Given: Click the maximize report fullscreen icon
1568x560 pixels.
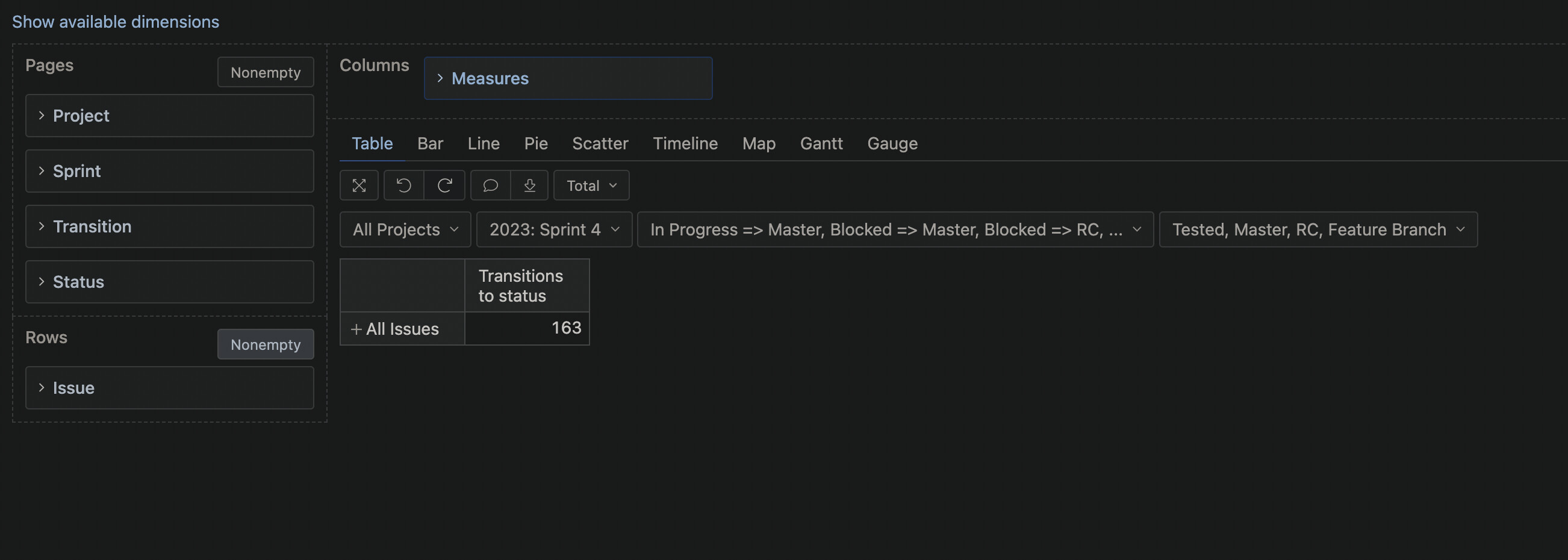Looking at the screenshot, I should [358, 185].
